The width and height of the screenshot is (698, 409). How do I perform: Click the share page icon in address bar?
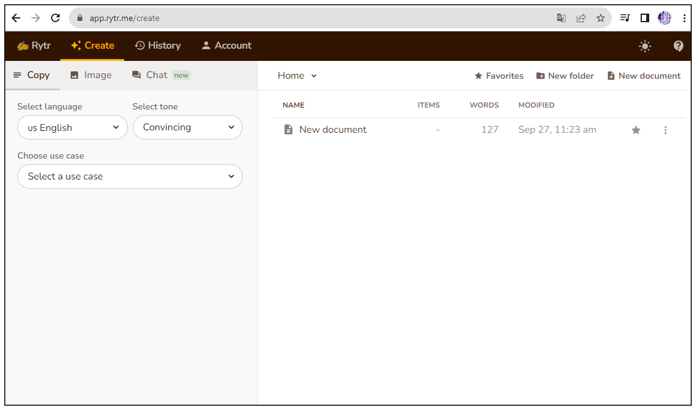pyautogui.click(x=581, y=18)
